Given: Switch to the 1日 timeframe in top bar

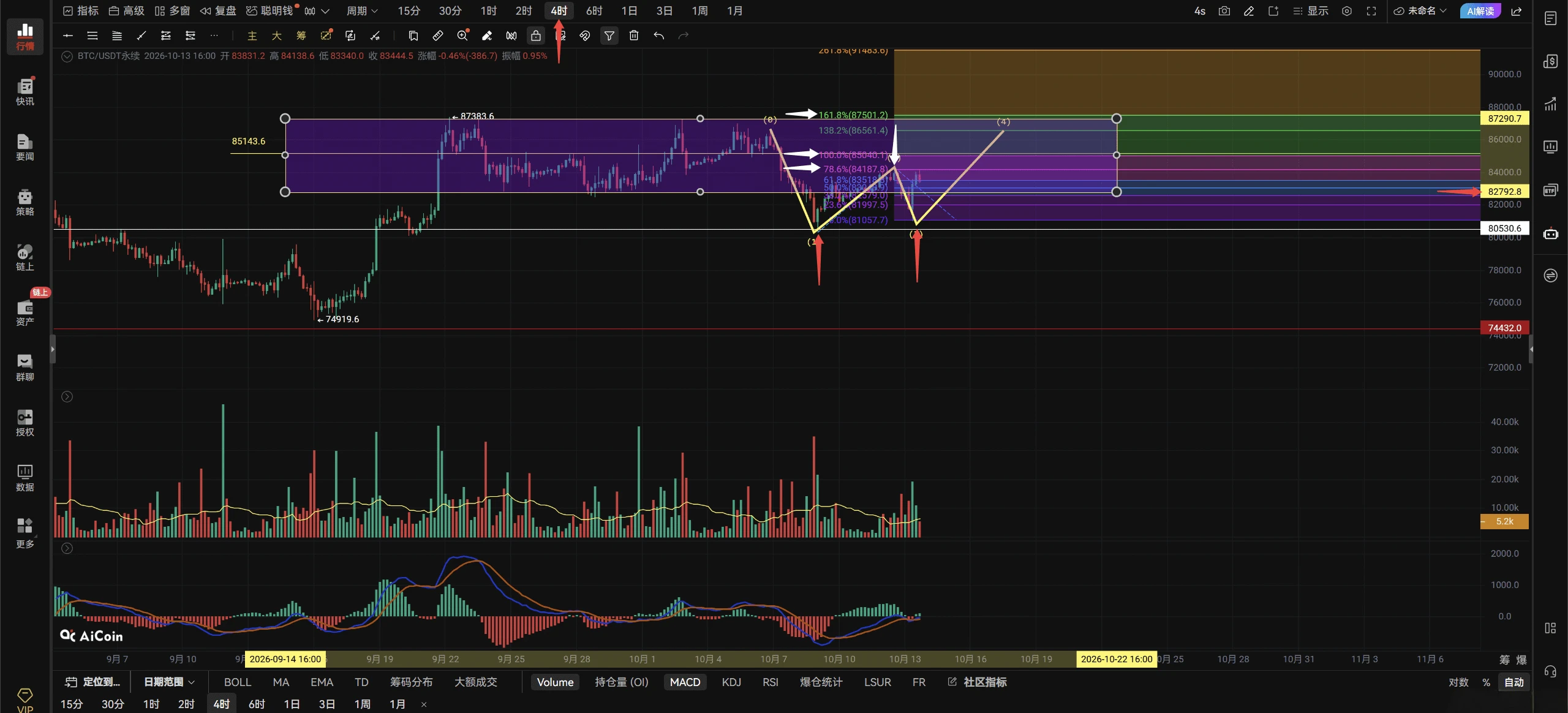Looking at the screenshot, I should click(x=629, y=11).
